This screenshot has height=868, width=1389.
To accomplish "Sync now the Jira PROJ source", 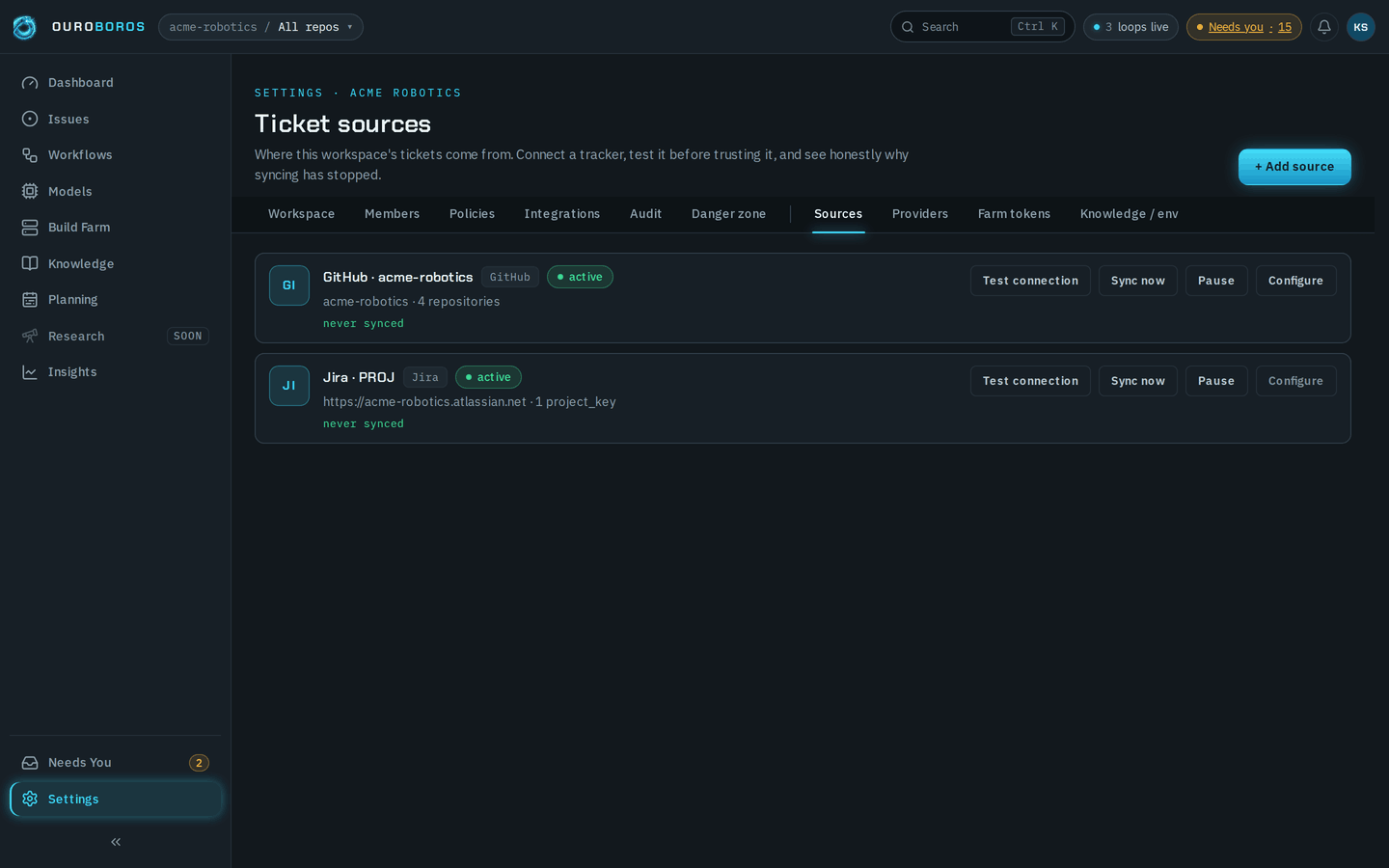I will [1138, 381].
